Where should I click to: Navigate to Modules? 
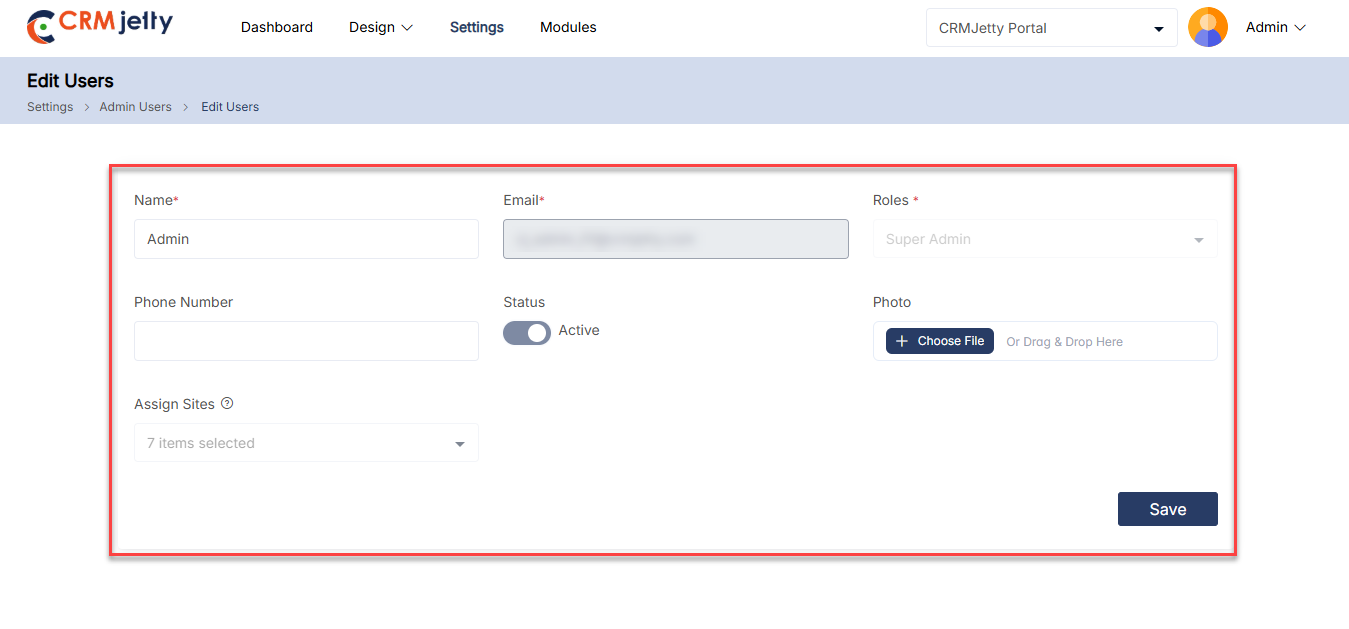(x=568, y=28)
